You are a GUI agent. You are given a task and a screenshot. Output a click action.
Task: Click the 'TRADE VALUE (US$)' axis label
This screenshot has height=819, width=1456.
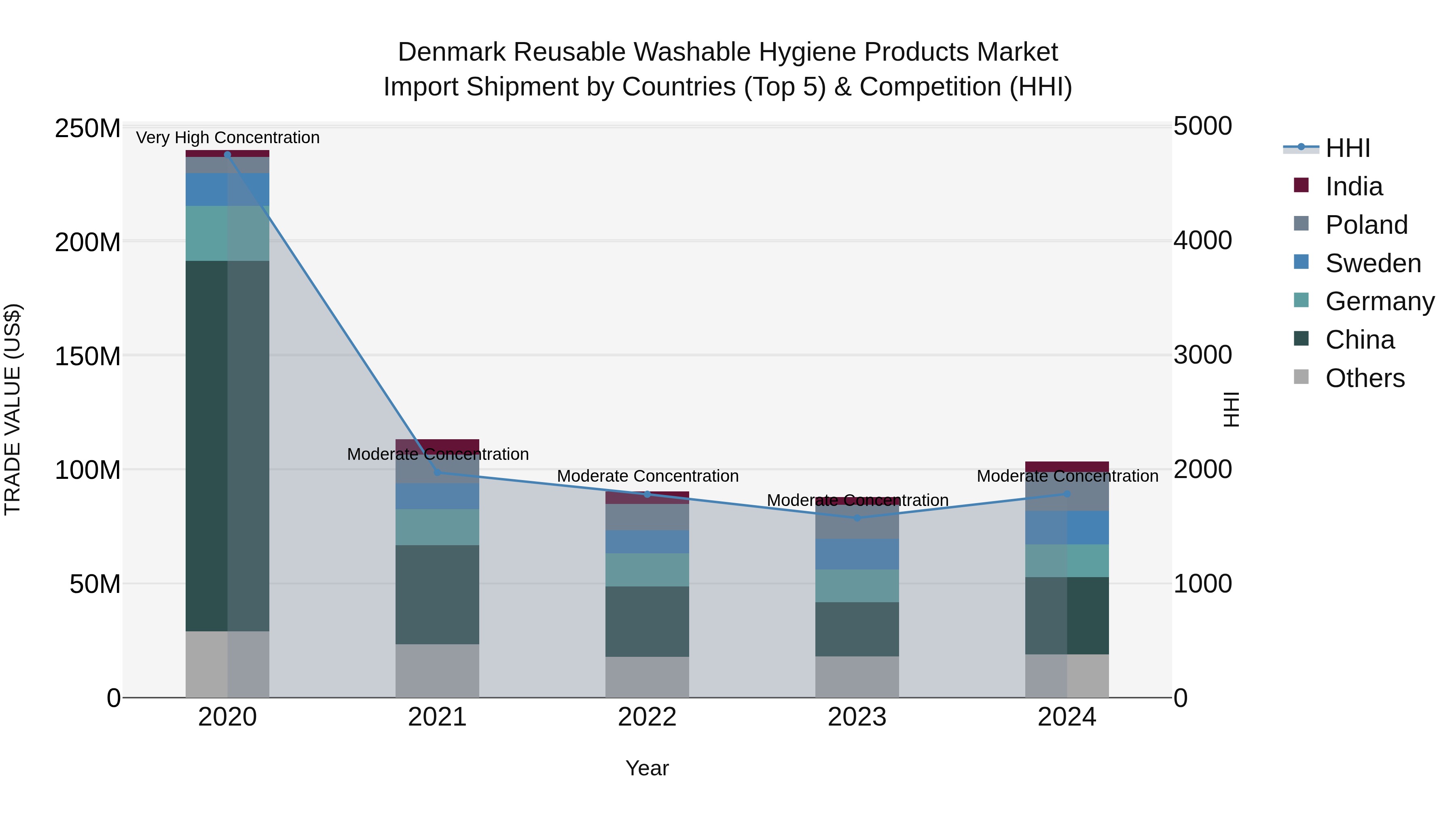click(13, 409)
